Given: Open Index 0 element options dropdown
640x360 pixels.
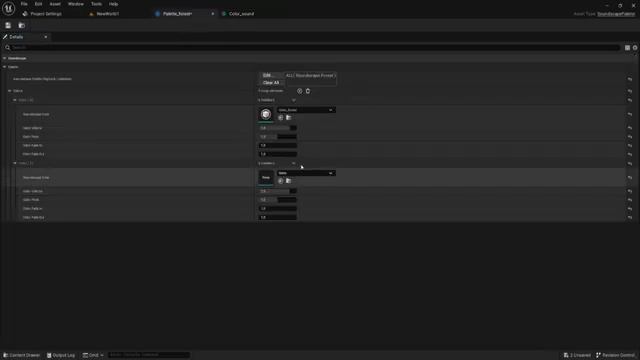Looking at the screenshot, I should point(293,100).
